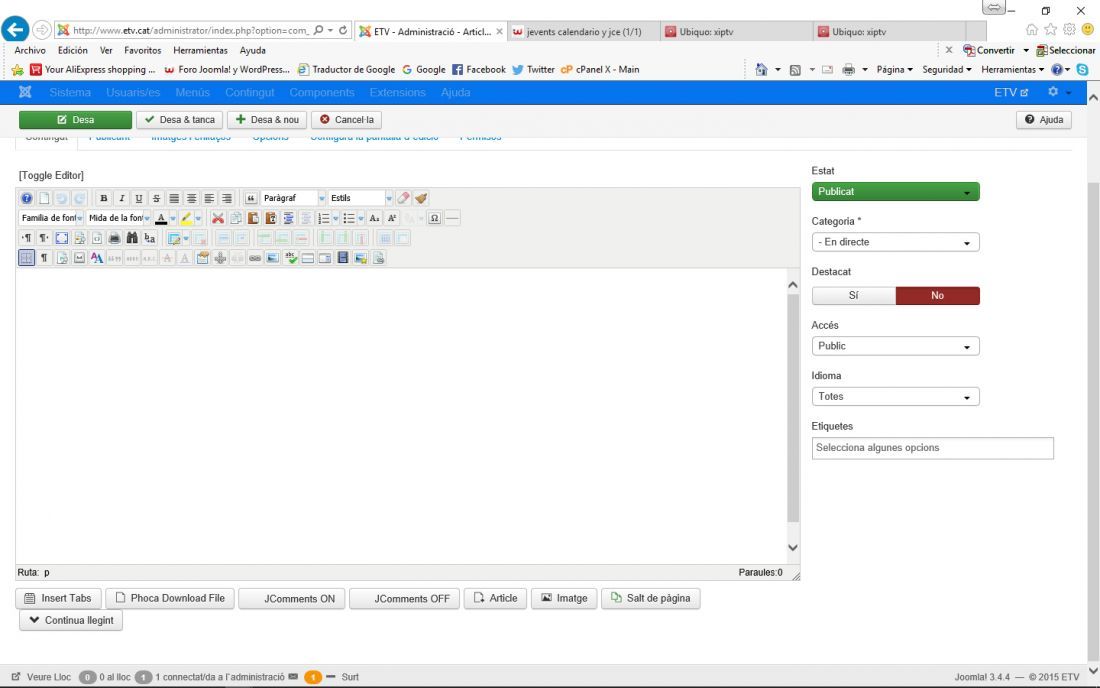Toggle underline formatting
Viewport: 1100px width, 688px height.
pyautogui.click(x=139, y=198)
